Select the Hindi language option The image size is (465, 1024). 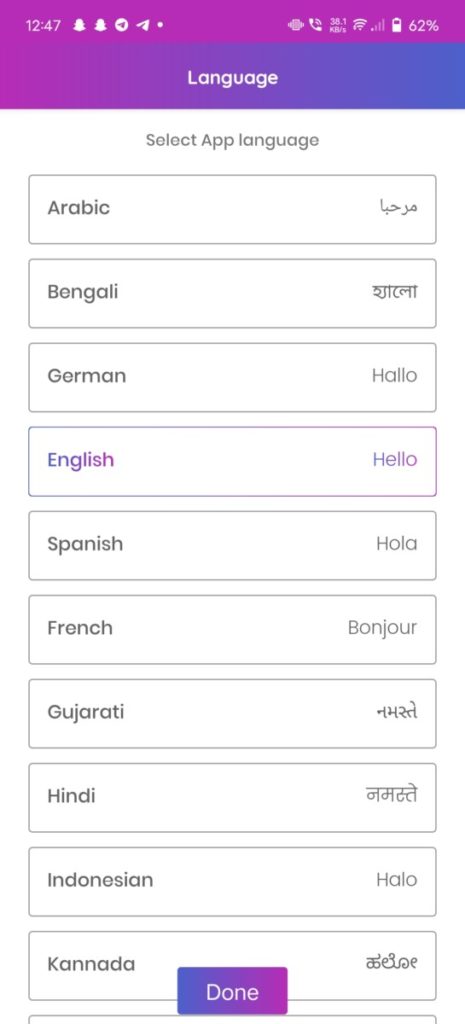coord(232,797)
